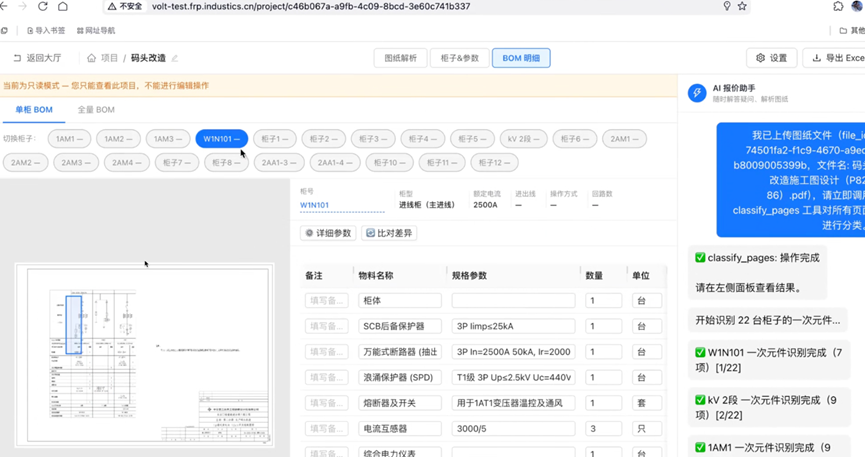Edit project name with pencil icon

175,58
